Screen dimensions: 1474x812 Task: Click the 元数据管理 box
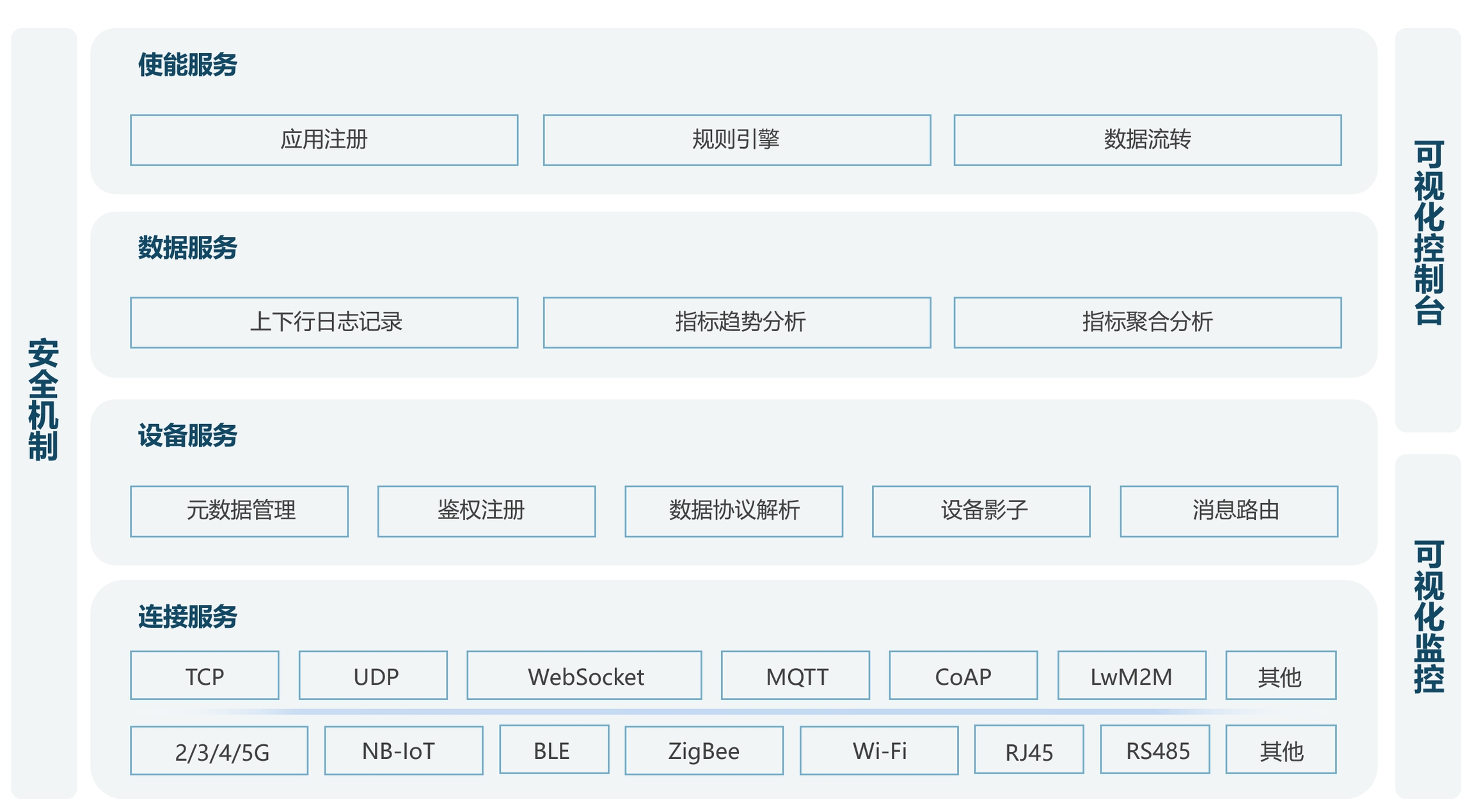click(x=239, y=511)
